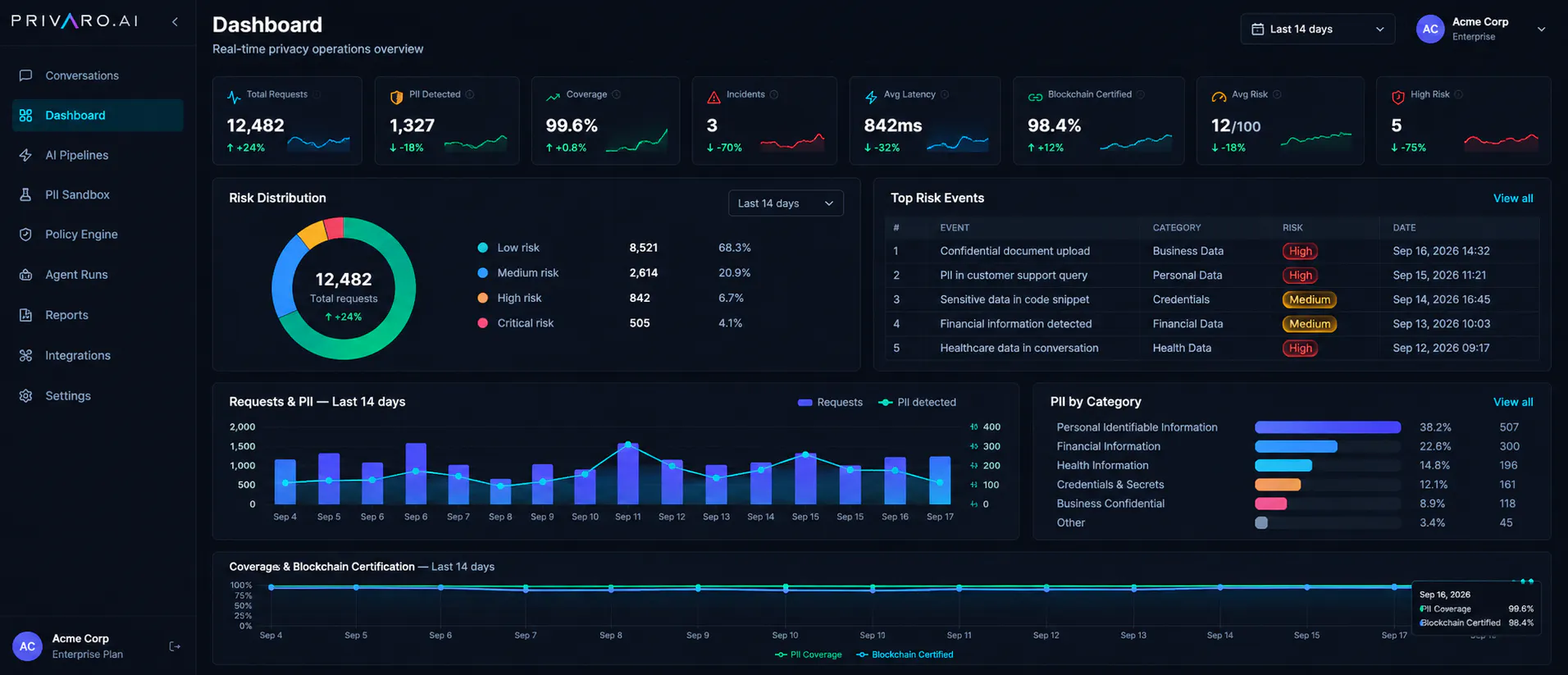
Task: Toggle Requests series in chart legend
Action: pos(830,402)
